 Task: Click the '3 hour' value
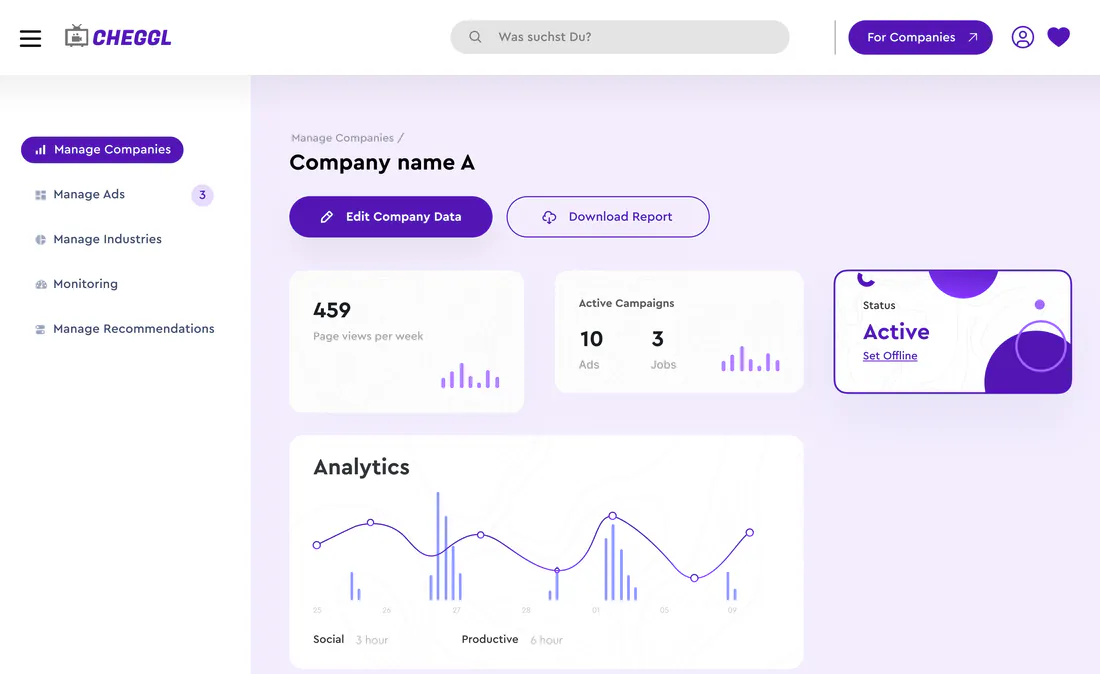pos(372,640)
